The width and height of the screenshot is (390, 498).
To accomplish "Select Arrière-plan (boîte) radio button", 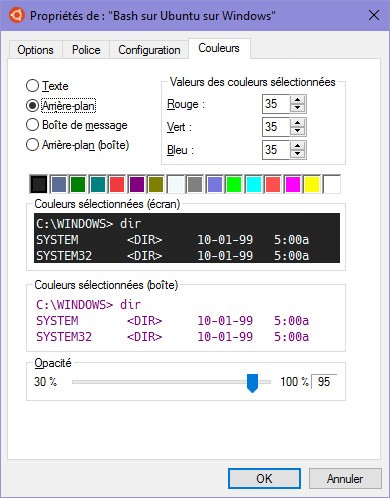I will coord(32,145).
